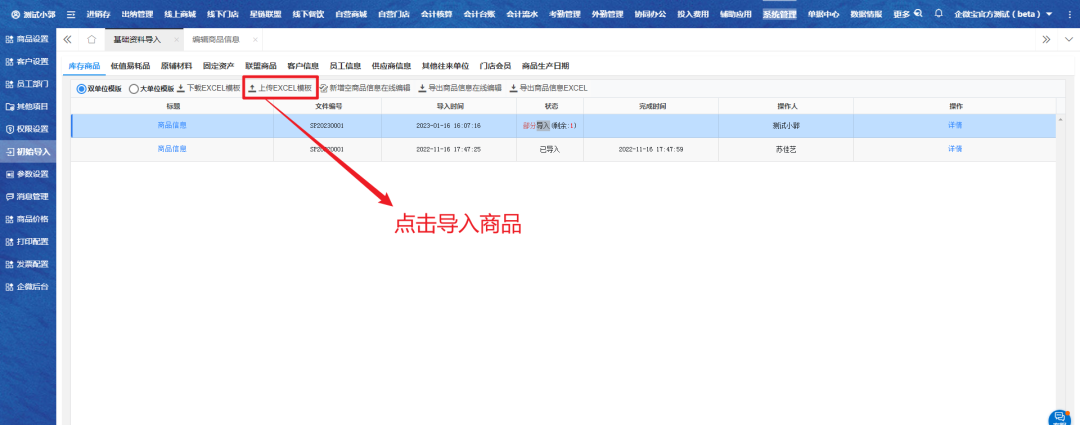Open 详情 link for first row
The width and height of the screenshot is (1080, 425).
tap(955, 125)
